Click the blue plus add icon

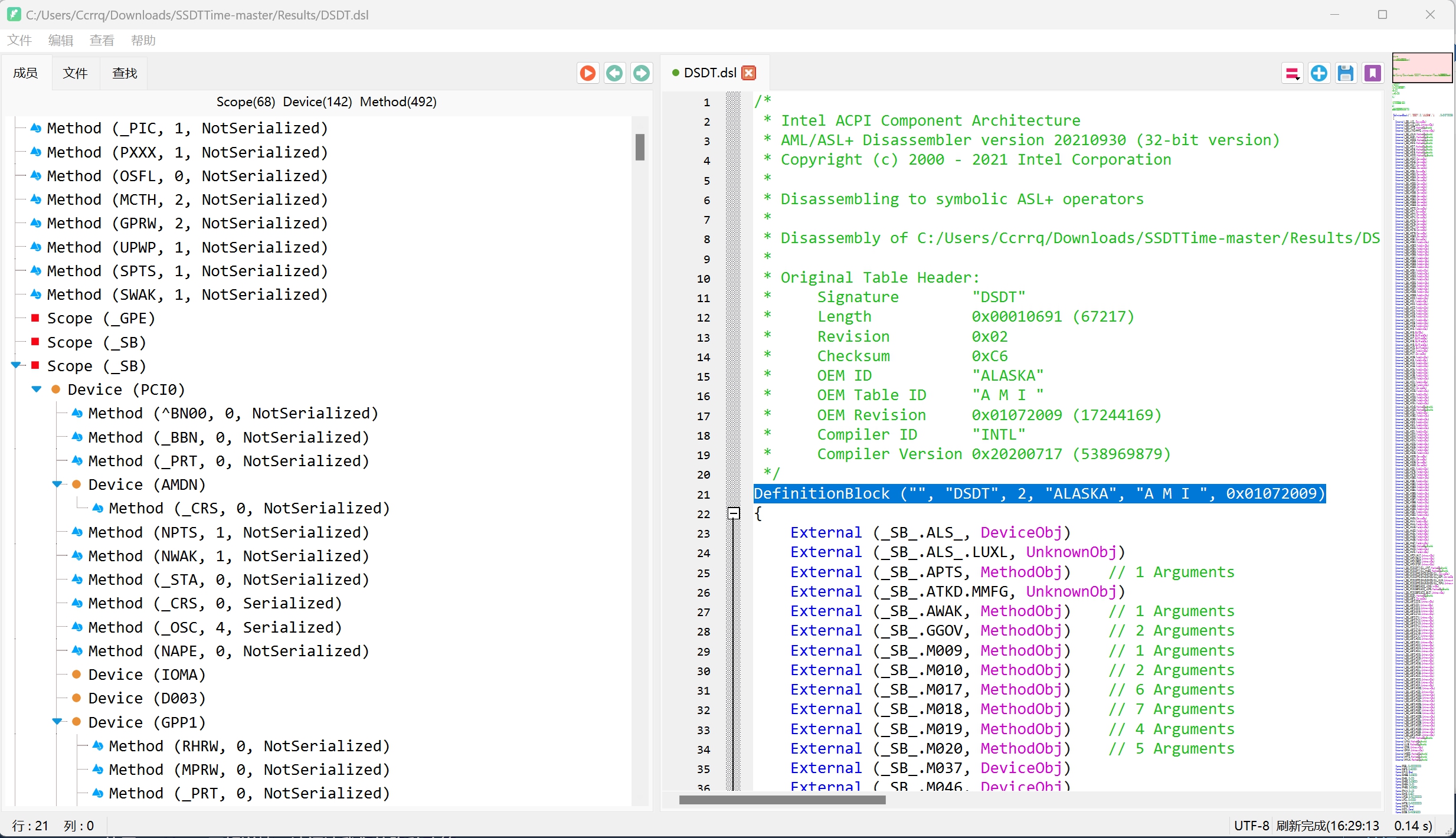[x=1319, y=73]
